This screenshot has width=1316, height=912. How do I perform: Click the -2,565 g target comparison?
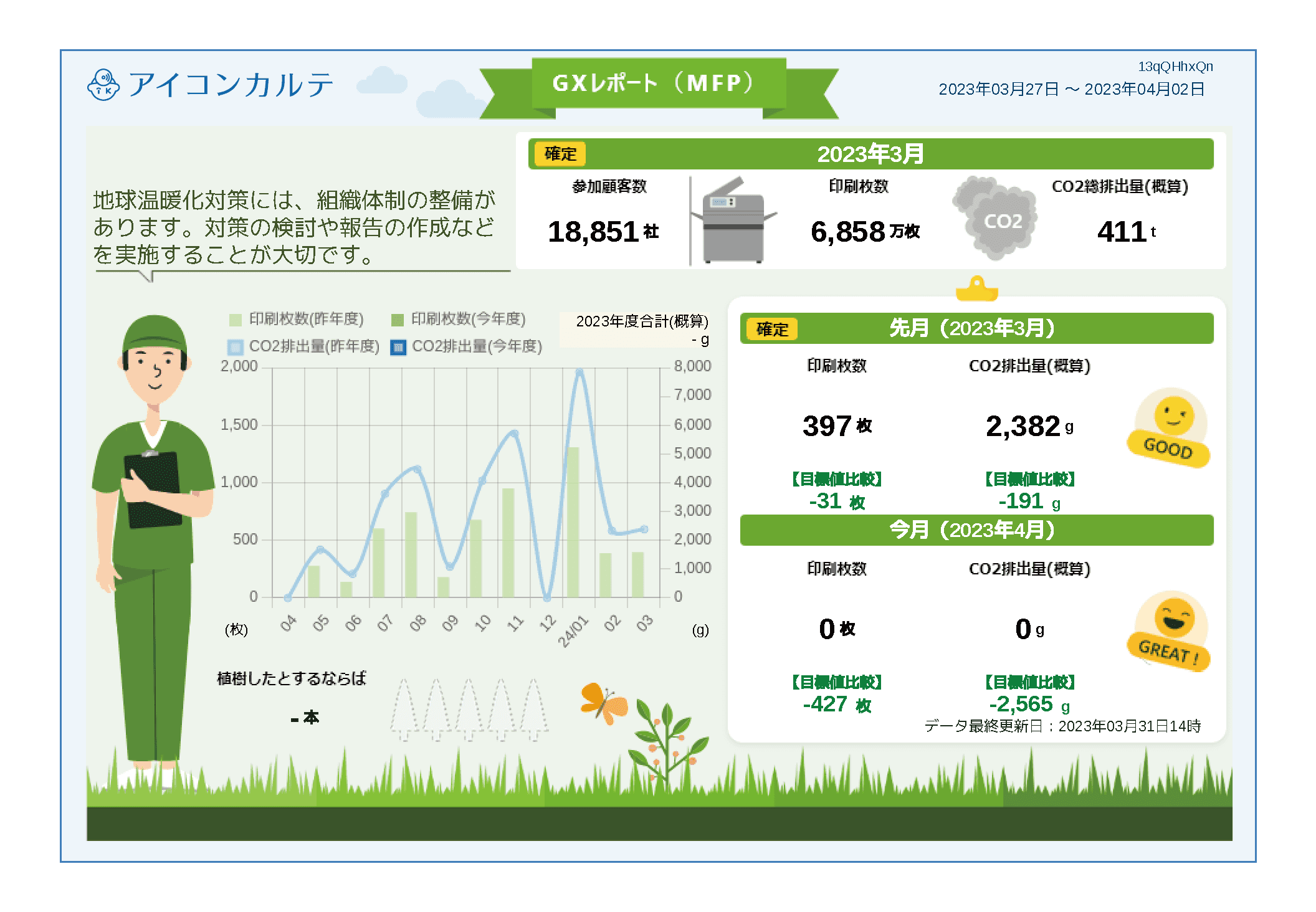pyautogui.click(x=1029, y=704)
